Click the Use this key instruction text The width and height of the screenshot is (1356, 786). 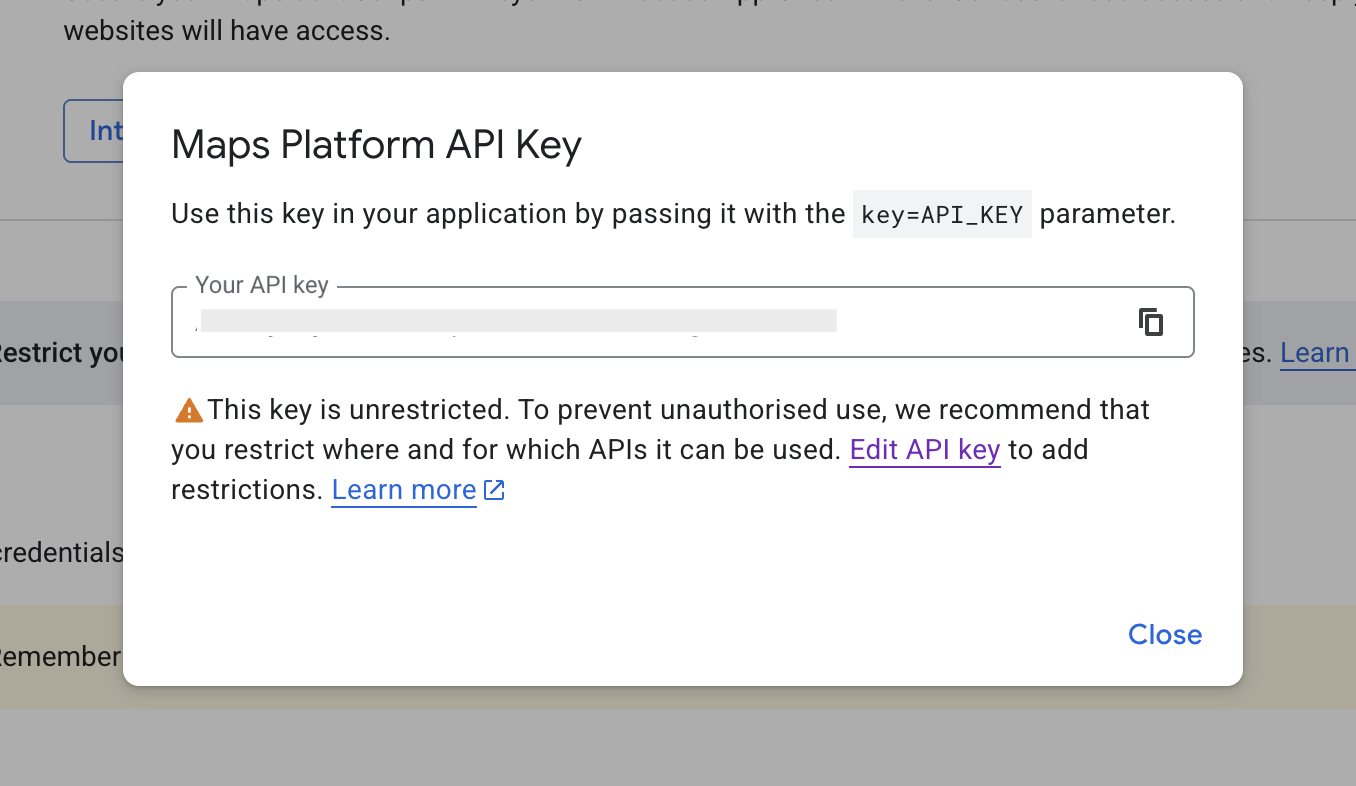tap(508, 214)
